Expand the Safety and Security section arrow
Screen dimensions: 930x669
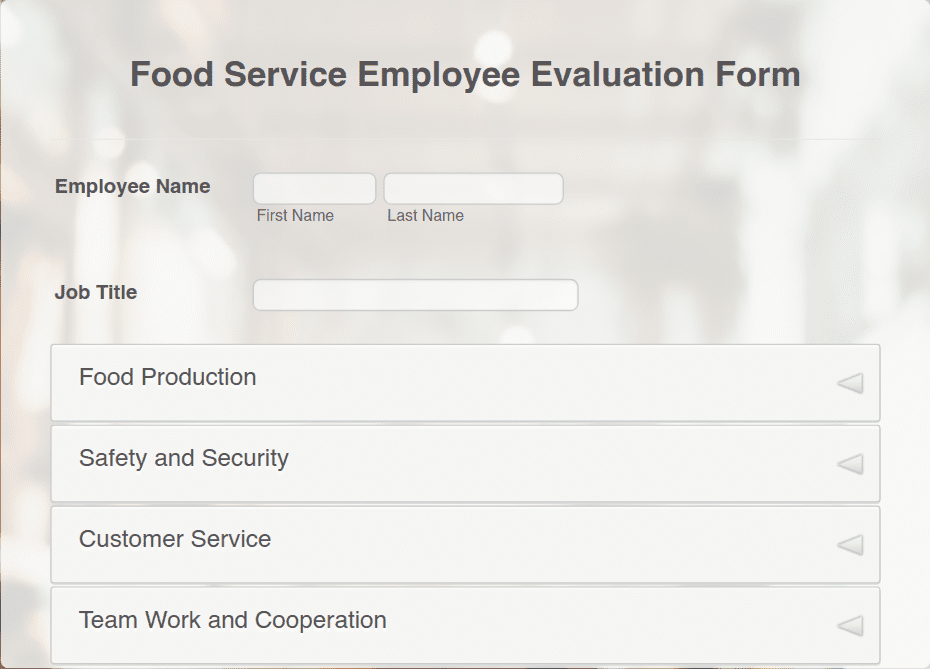click(x=848, y=463)
